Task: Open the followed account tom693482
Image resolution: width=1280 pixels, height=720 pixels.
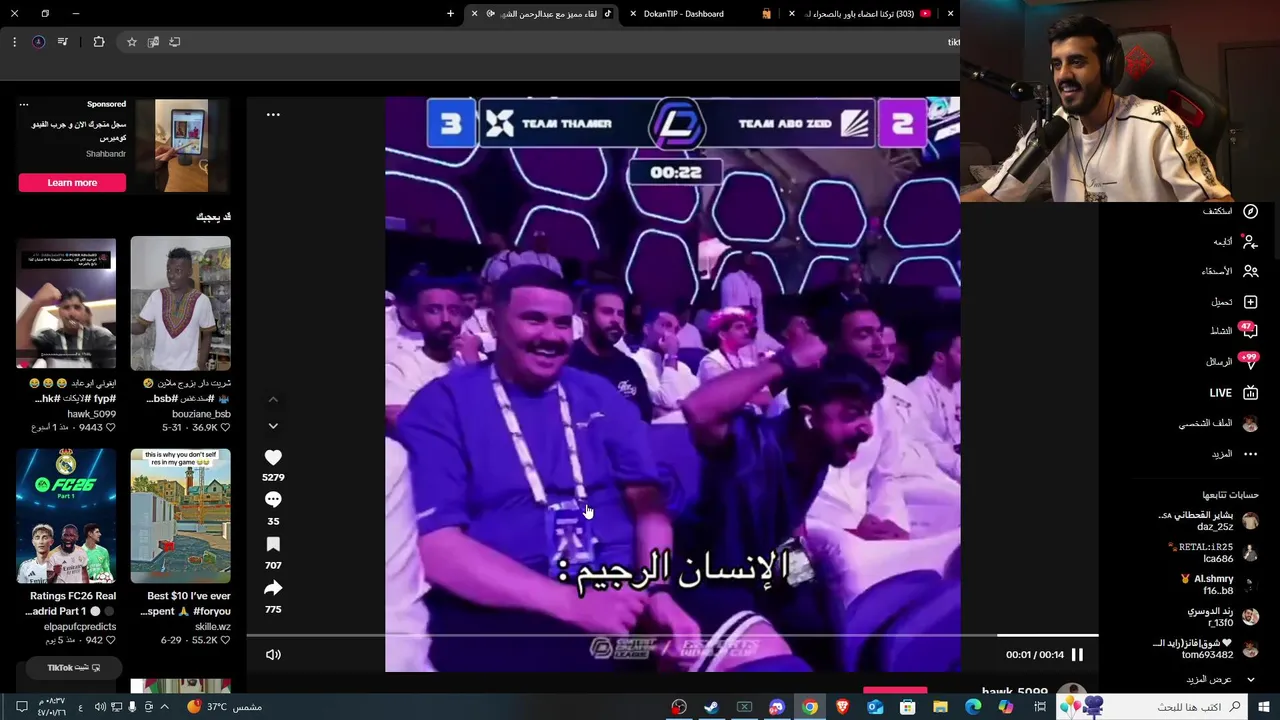Action: [1205, 649]
